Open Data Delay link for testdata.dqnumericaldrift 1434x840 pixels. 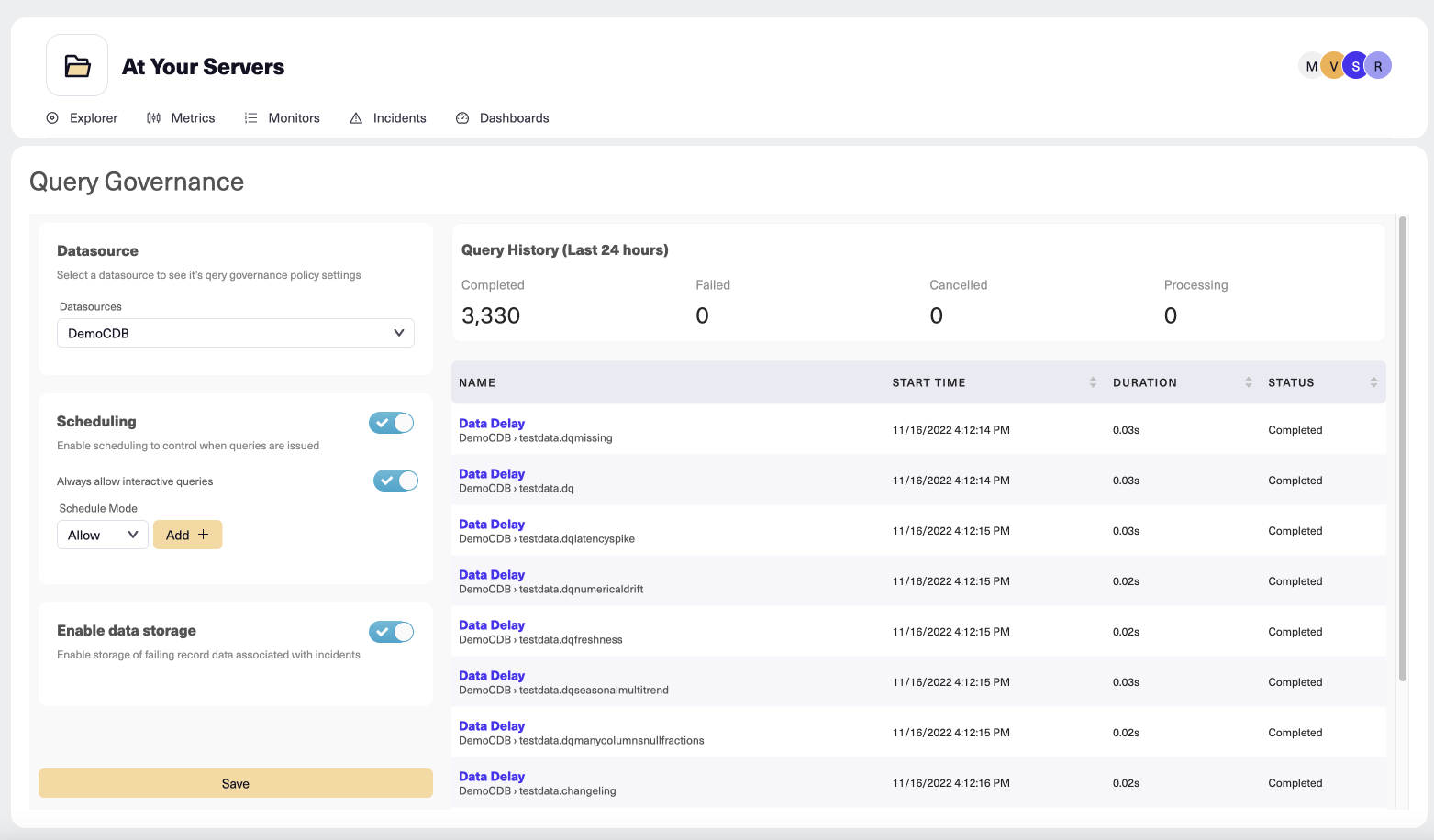(x=492, y=574)
